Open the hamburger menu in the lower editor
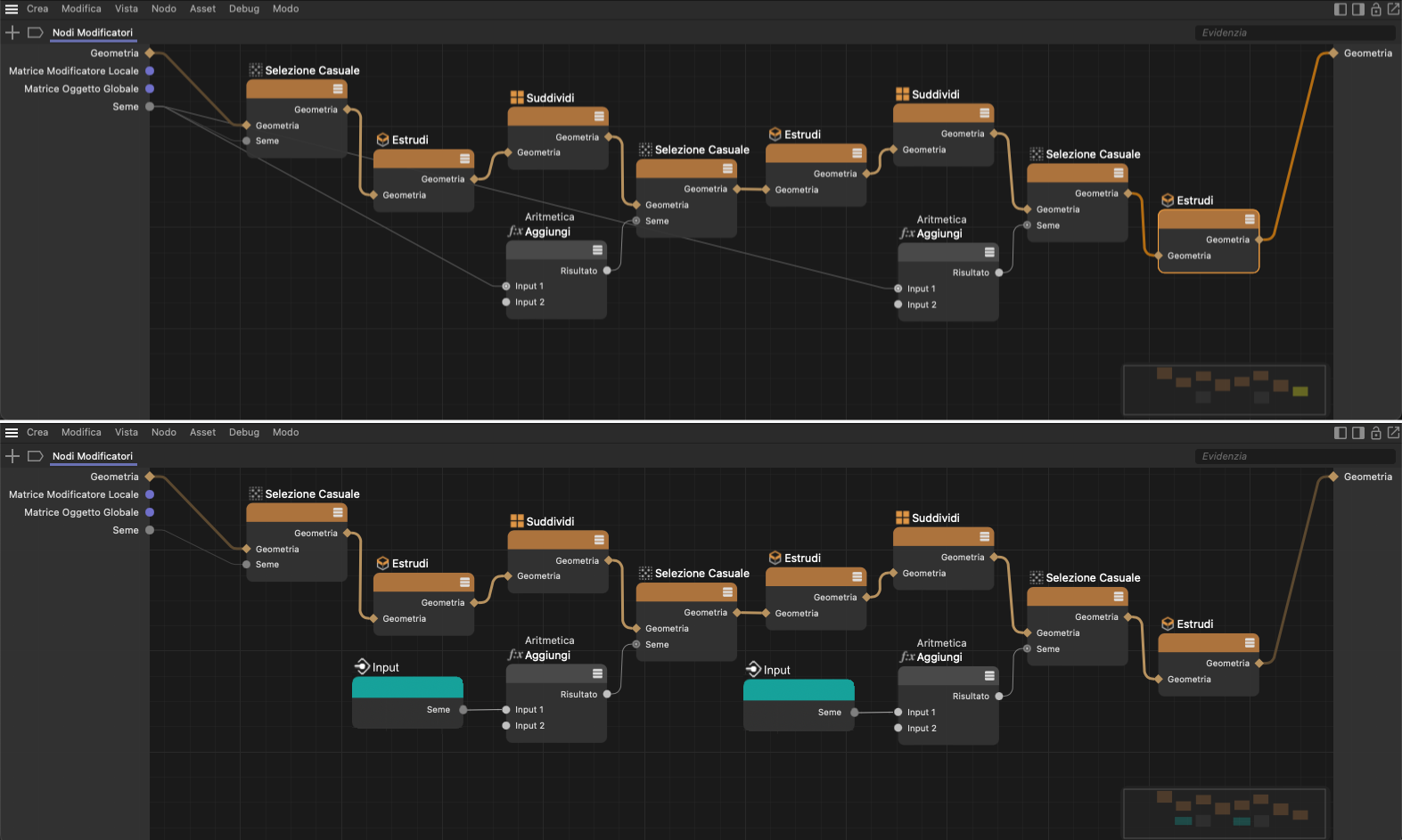 click(12, 433)
